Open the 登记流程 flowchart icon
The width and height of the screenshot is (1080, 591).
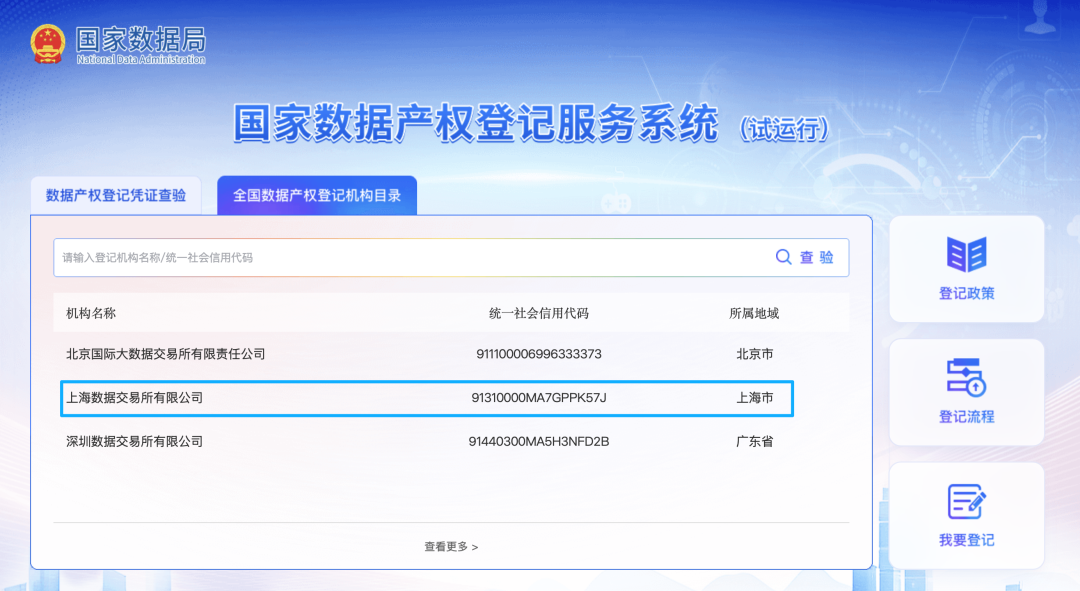pyautogui.click(x=966, y=377)
